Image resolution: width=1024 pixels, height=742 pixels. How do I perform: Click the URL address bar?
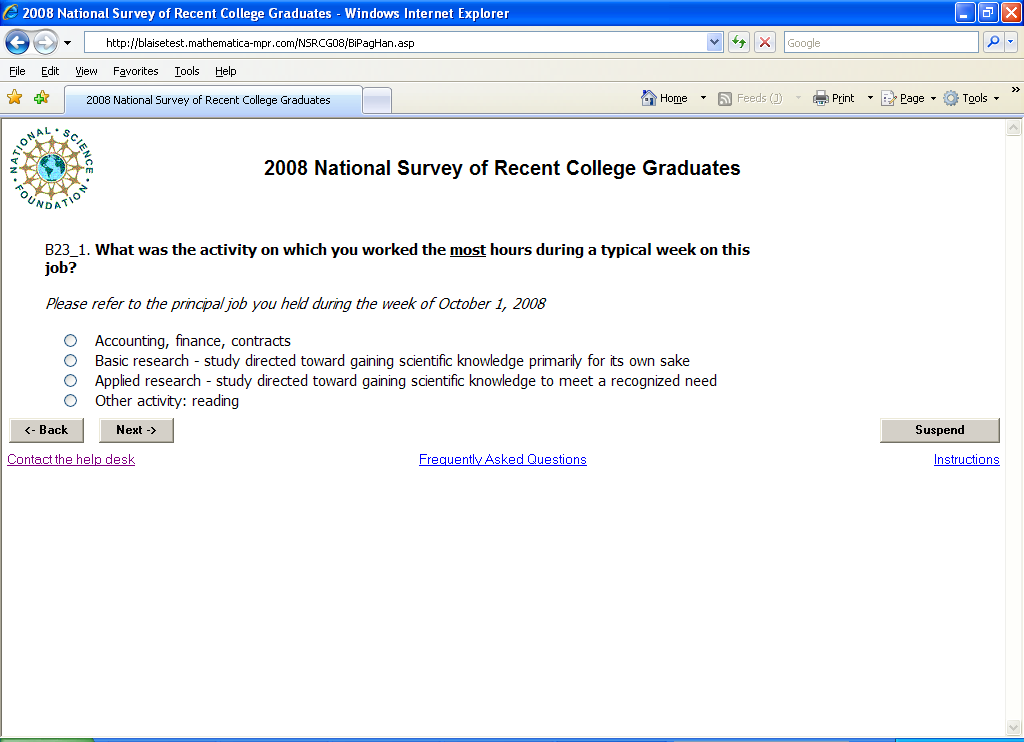pyautogui.click(x=396, y=43)
